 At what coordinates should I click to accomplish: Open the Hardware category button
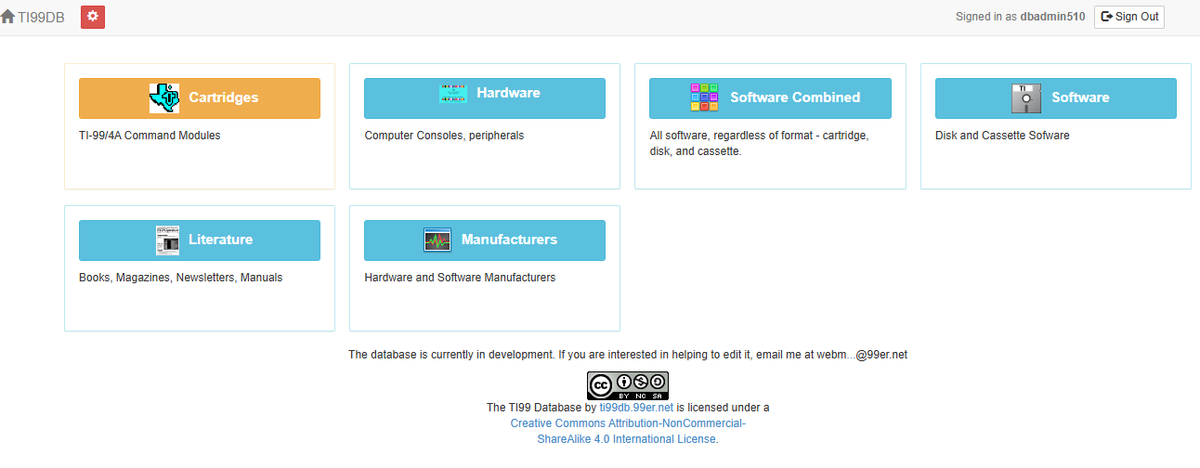click(485, 98)
